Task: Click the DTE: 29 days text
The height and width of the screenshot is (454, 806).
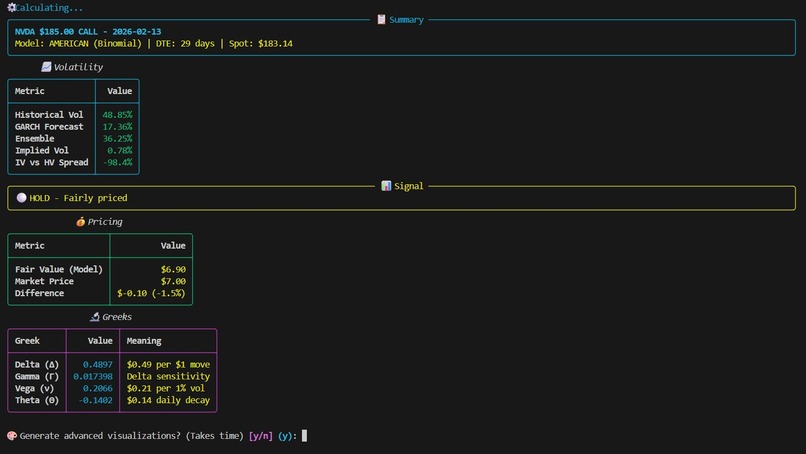Action: pos(185,43)
